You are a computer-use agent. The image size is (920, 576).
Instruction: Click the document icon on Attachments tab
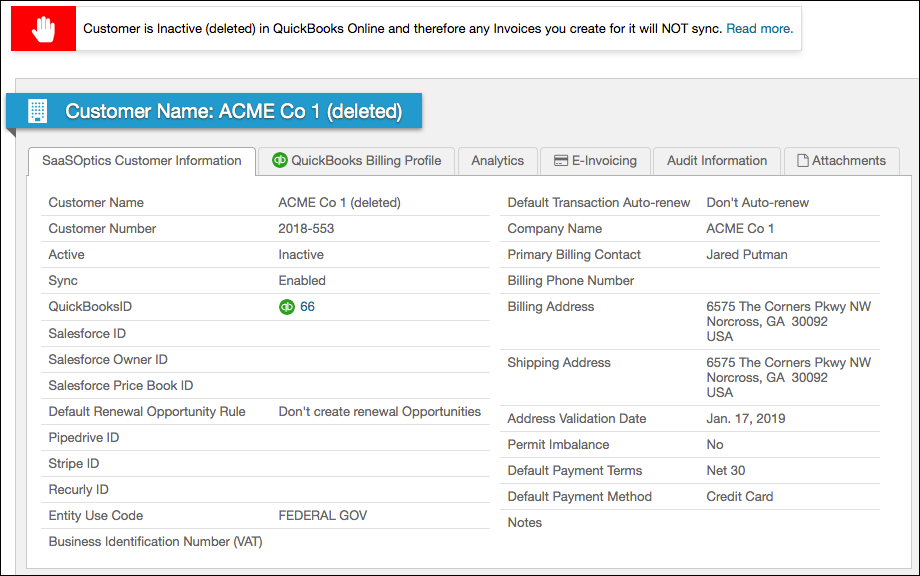(803, 160)
